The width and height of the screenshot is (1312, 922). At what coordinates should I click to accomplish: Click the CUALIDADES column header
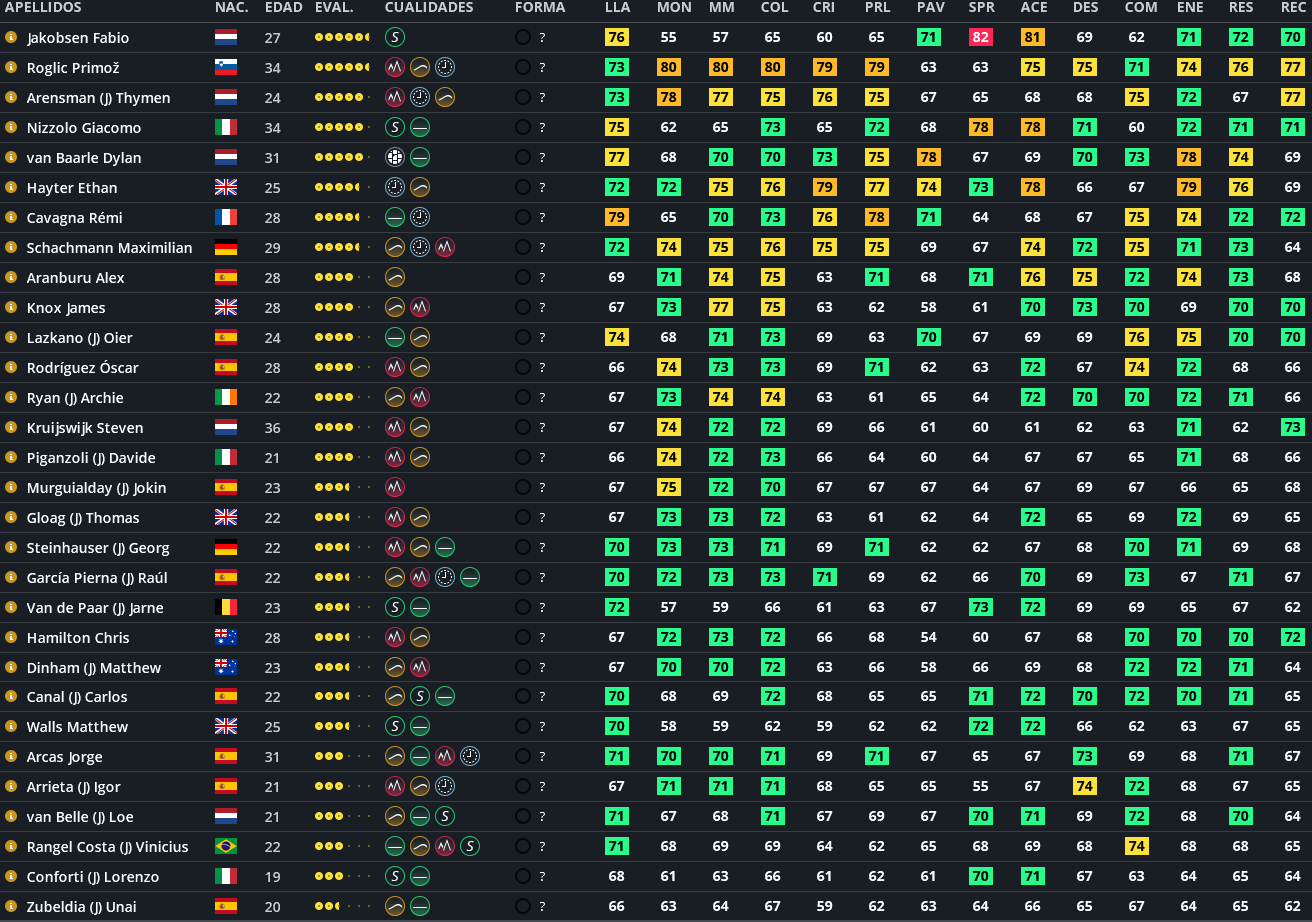429,8
